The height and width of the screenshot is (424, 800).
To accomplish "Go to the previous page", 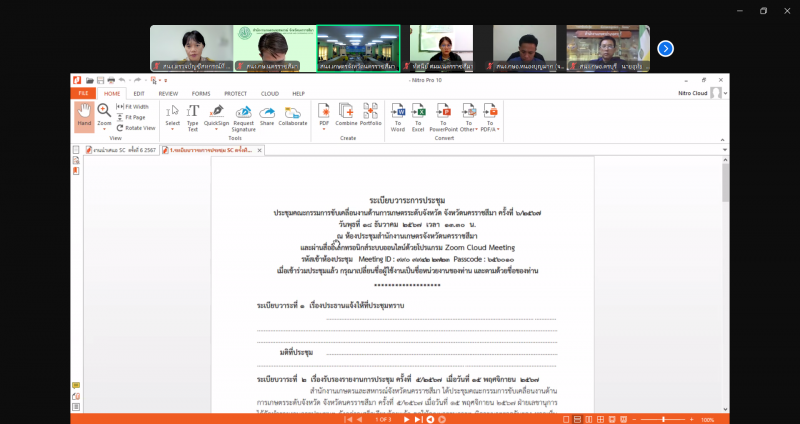I will [x=359, y=419].
